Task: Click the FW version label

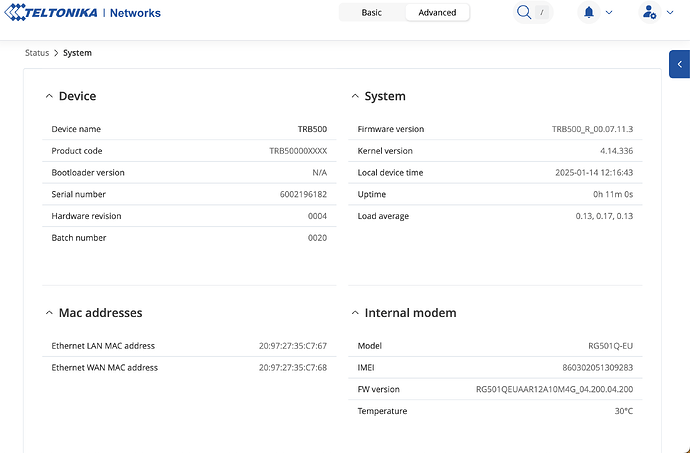Action: [378, 389]
